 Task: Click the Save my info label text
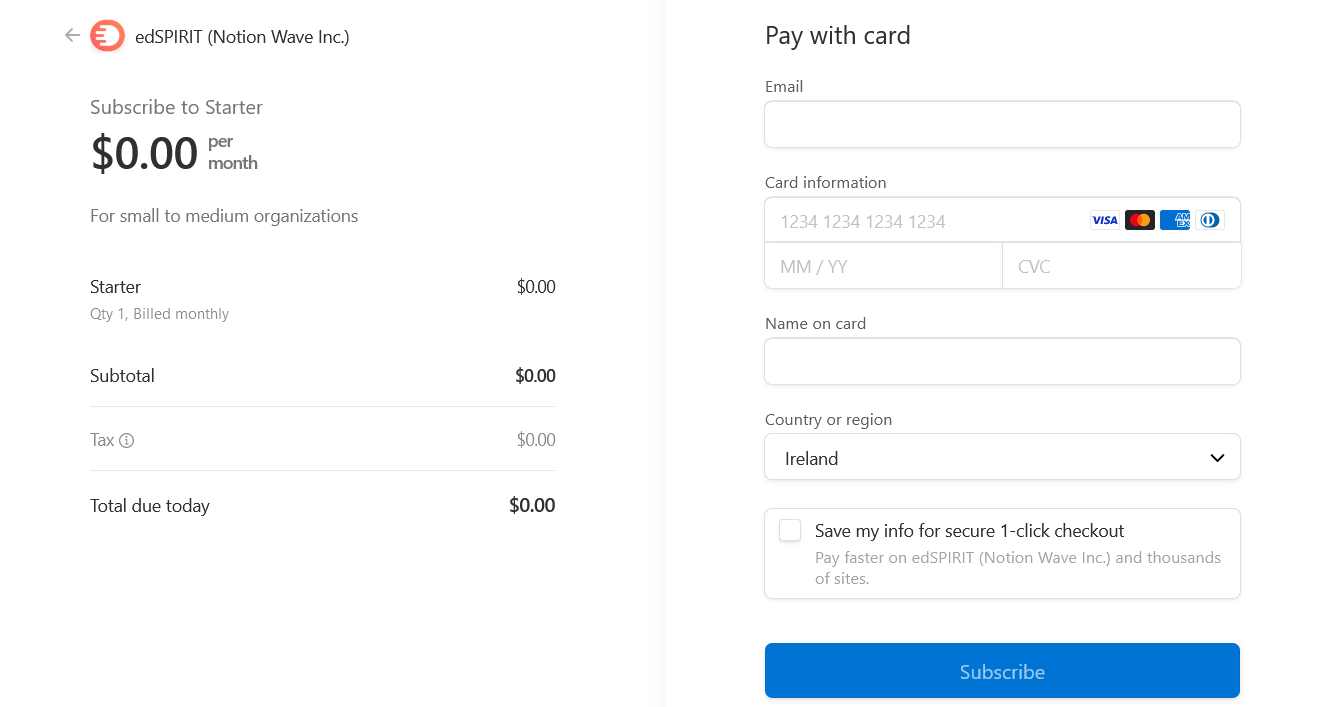point(969,531)
